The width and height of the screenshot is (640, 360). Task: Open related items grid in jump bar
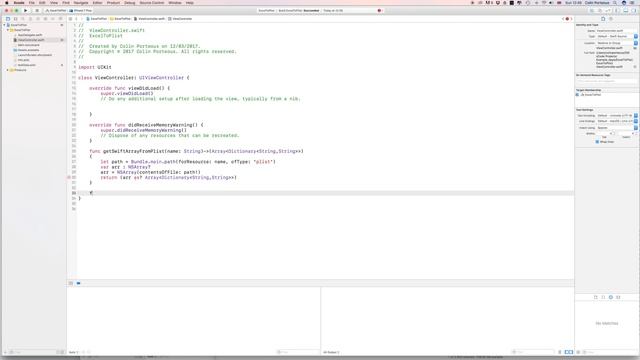(x=70, y=19)
